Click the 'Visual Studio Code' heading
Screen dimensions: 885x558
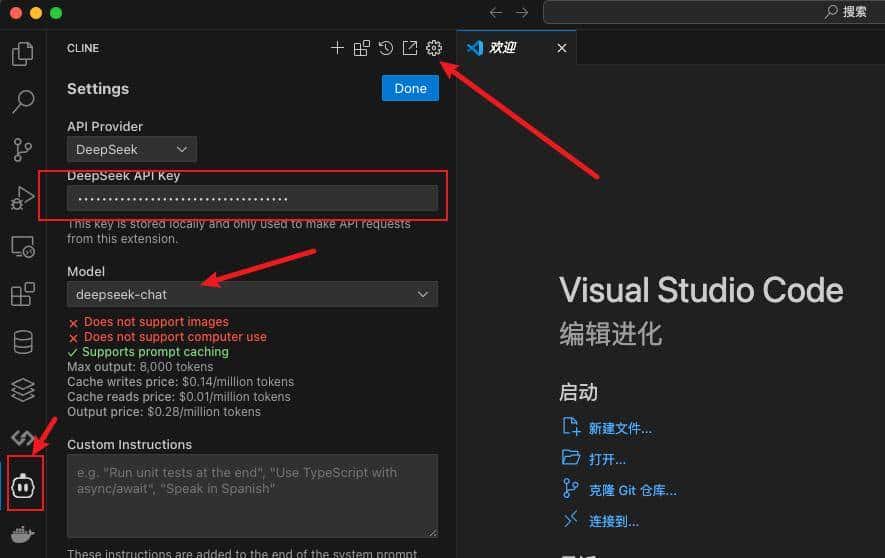(x=701, y=290)
